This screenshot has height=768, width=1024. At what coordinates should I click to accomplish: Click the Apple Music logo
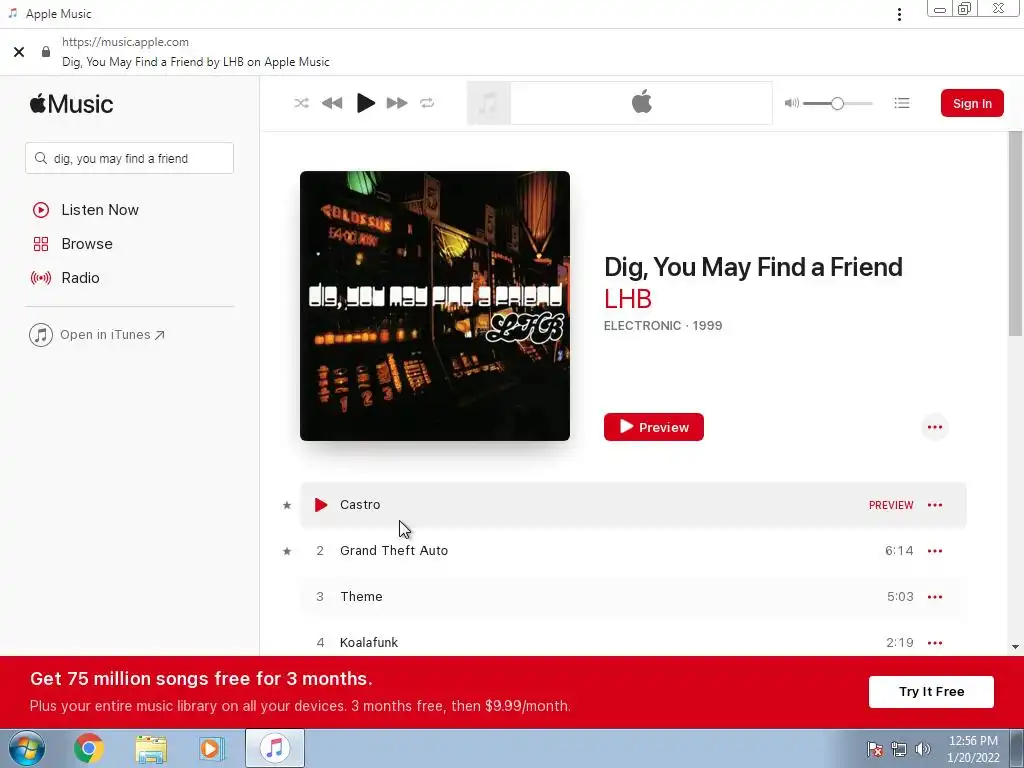[71, 104]
